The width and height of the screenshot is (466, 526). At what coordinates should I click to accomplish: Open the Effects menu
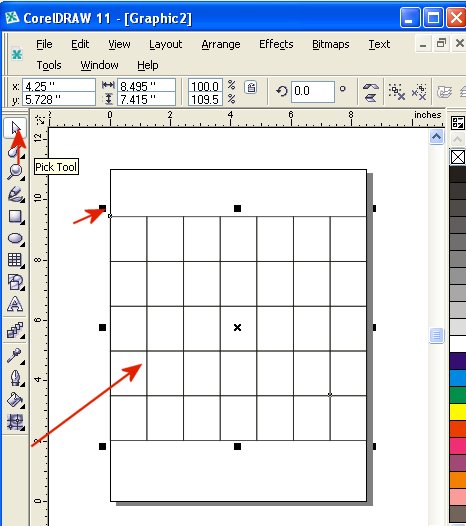(276, 44)
